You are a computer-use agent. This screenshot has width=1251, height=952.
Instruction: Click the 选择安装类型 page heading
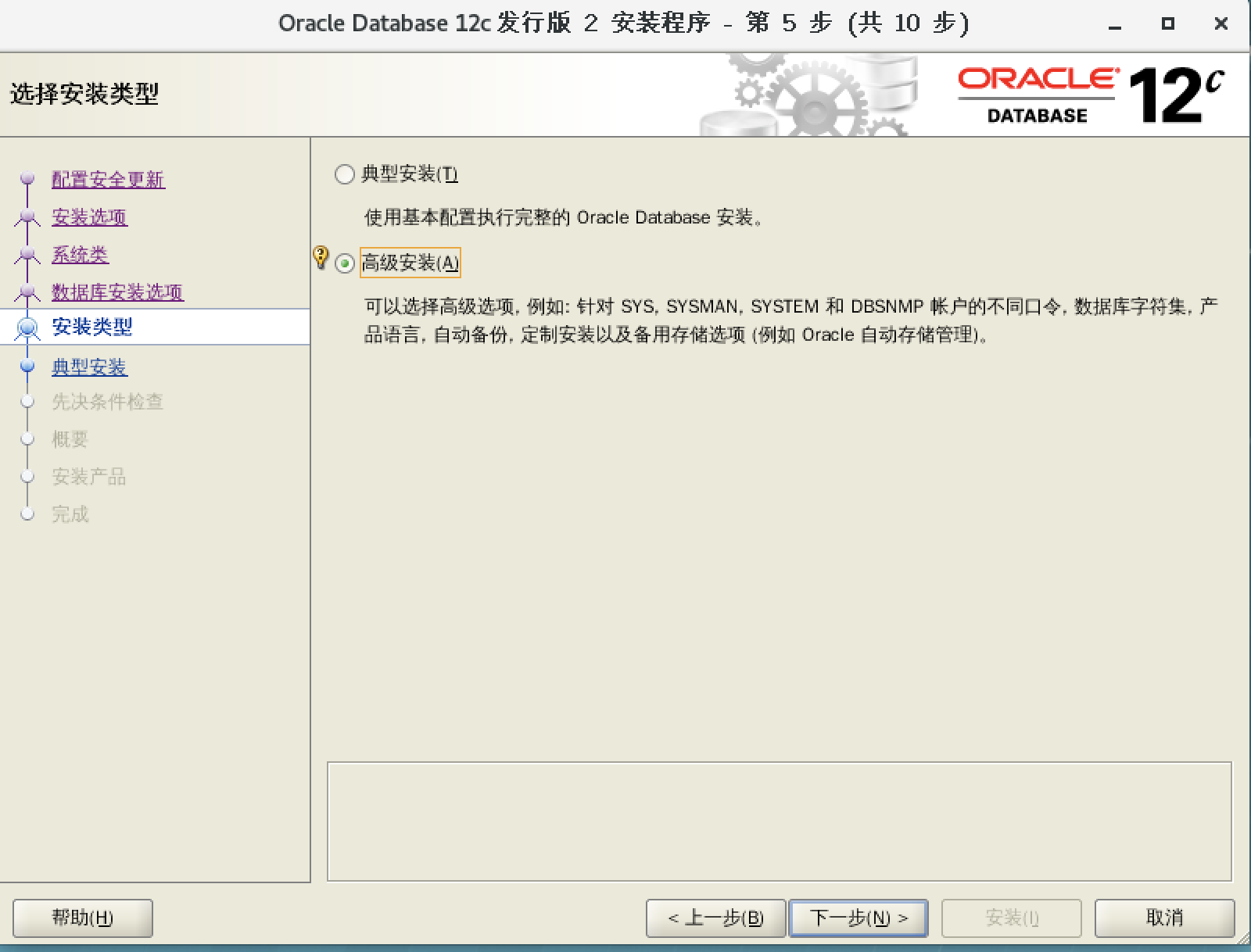(84, 94)
